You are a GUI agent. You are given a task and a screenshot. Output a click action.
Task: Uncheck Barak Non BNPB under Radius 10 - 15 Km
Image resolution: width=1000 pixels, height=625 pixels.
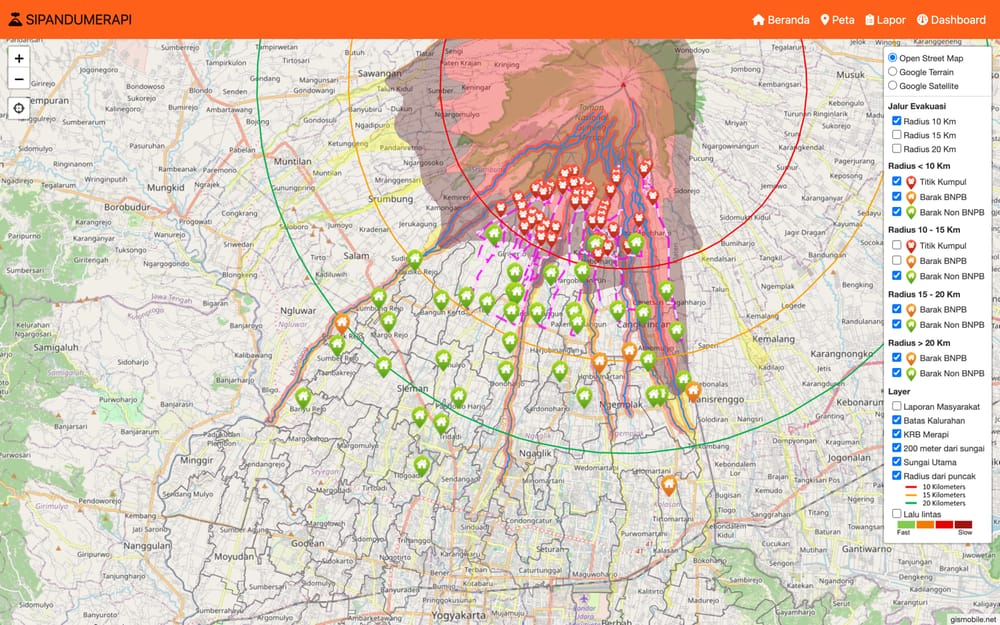(x=897, y=276)
